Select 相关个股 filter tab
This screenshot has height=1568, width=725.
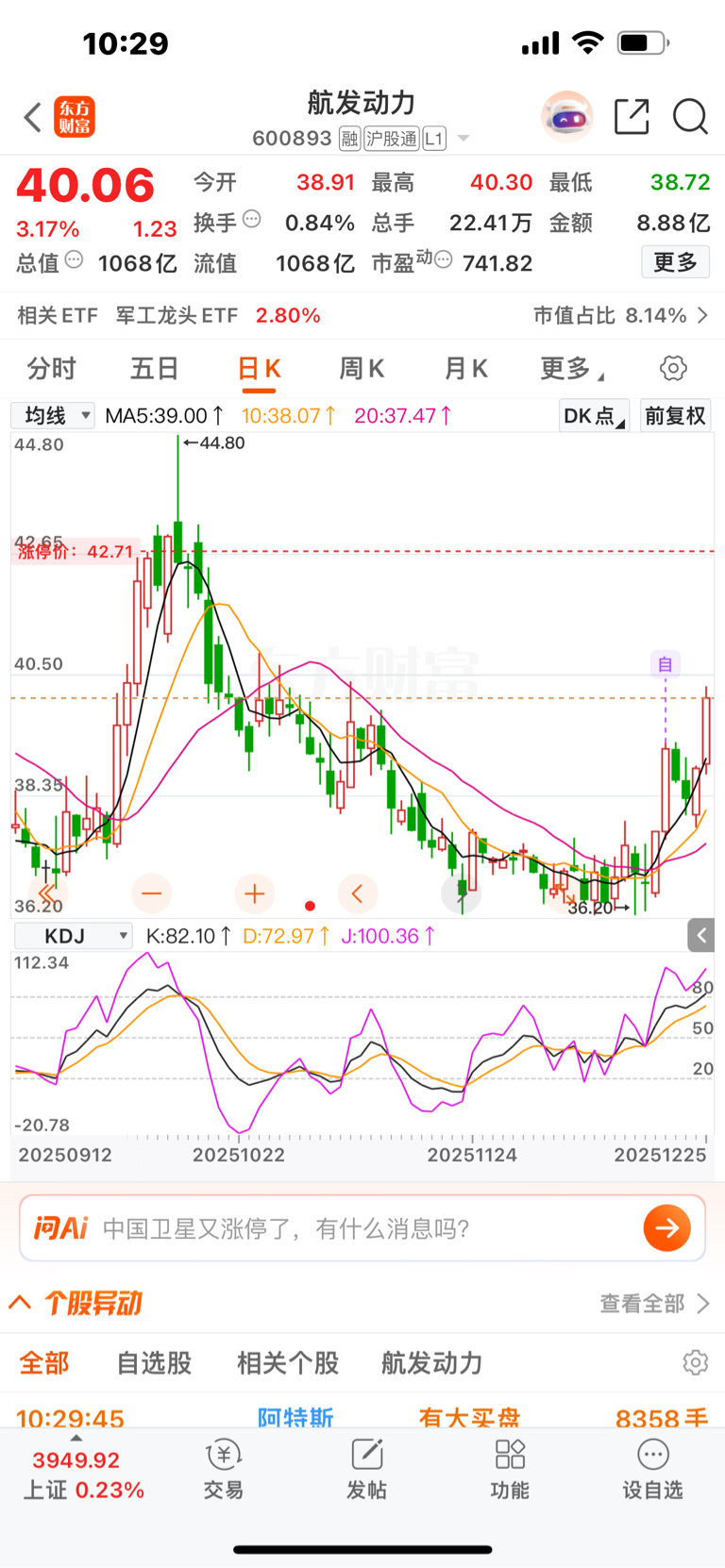288,1362
